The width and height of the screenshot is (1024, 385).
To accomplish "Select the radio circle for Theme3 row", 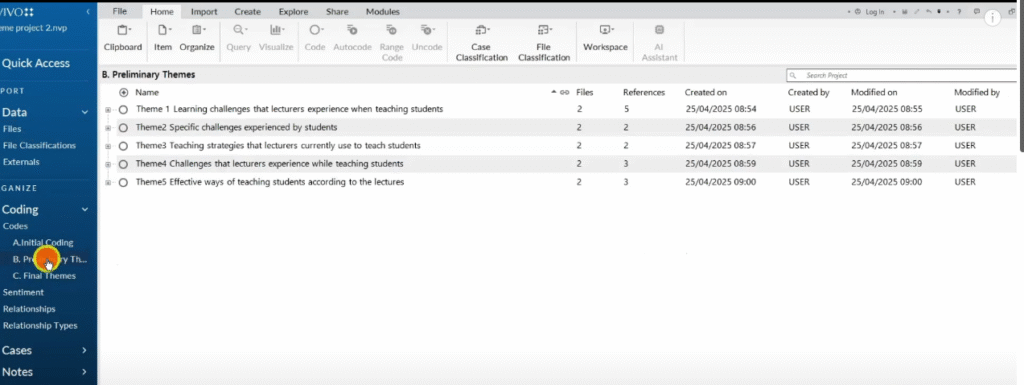I will click(x=123, y=146).
